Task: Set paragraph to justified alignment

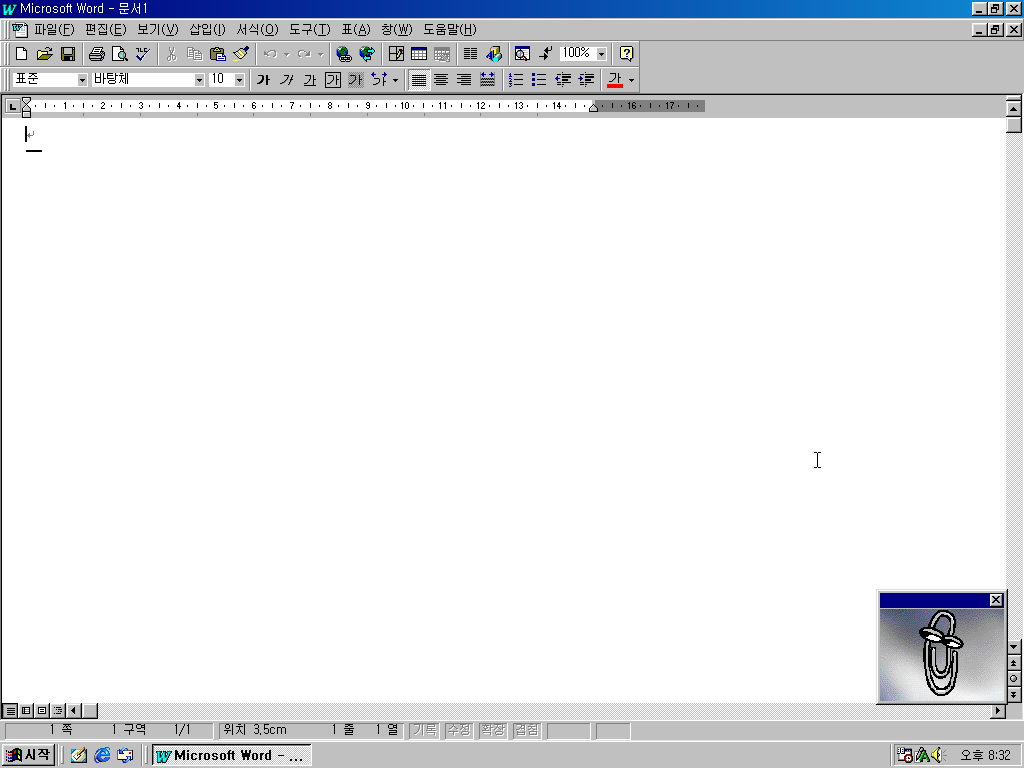Action: click(419, 80)
